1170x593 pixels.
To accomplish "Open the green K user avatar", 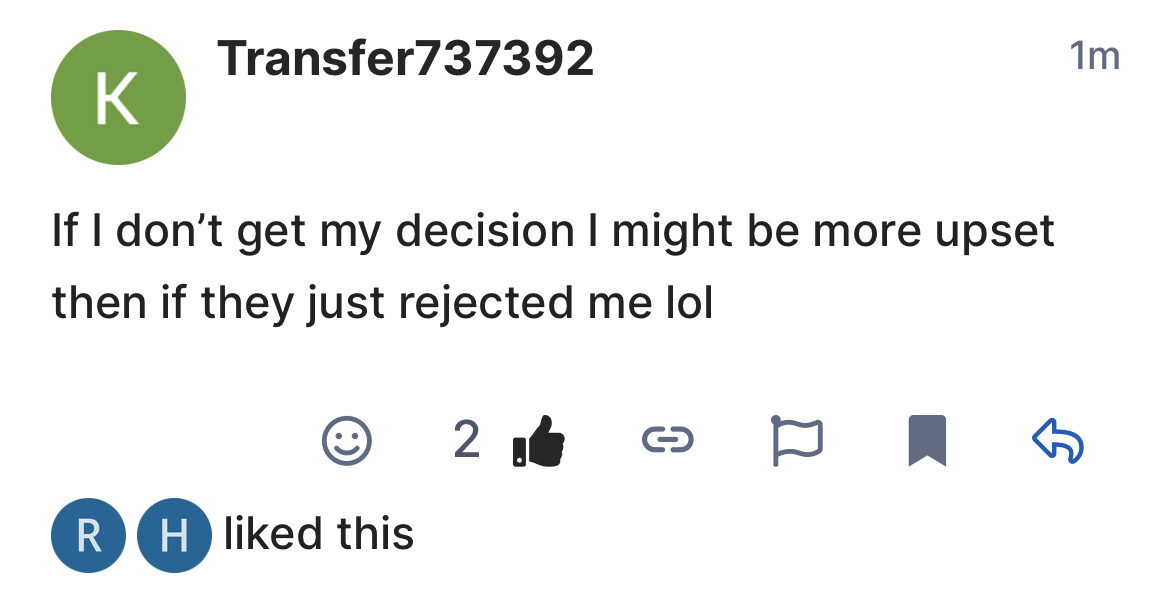I will click(118, 98).
